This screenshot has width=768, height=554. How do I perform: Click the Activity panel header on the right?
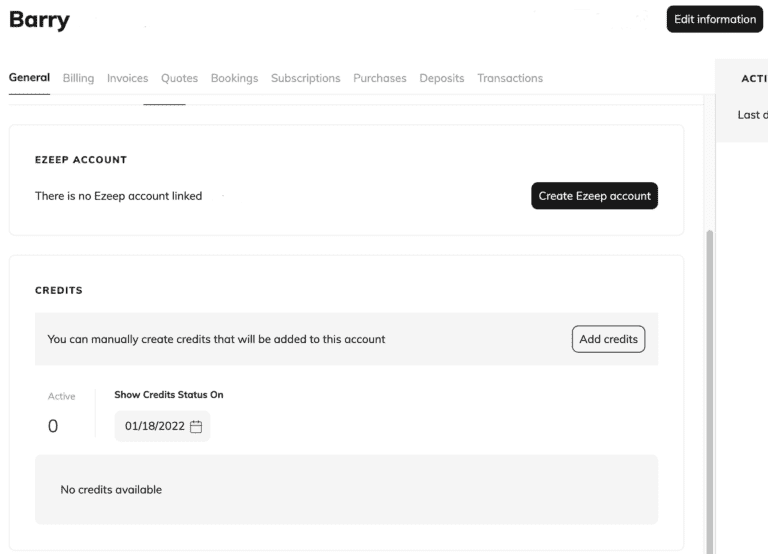(x=752, y=78)
